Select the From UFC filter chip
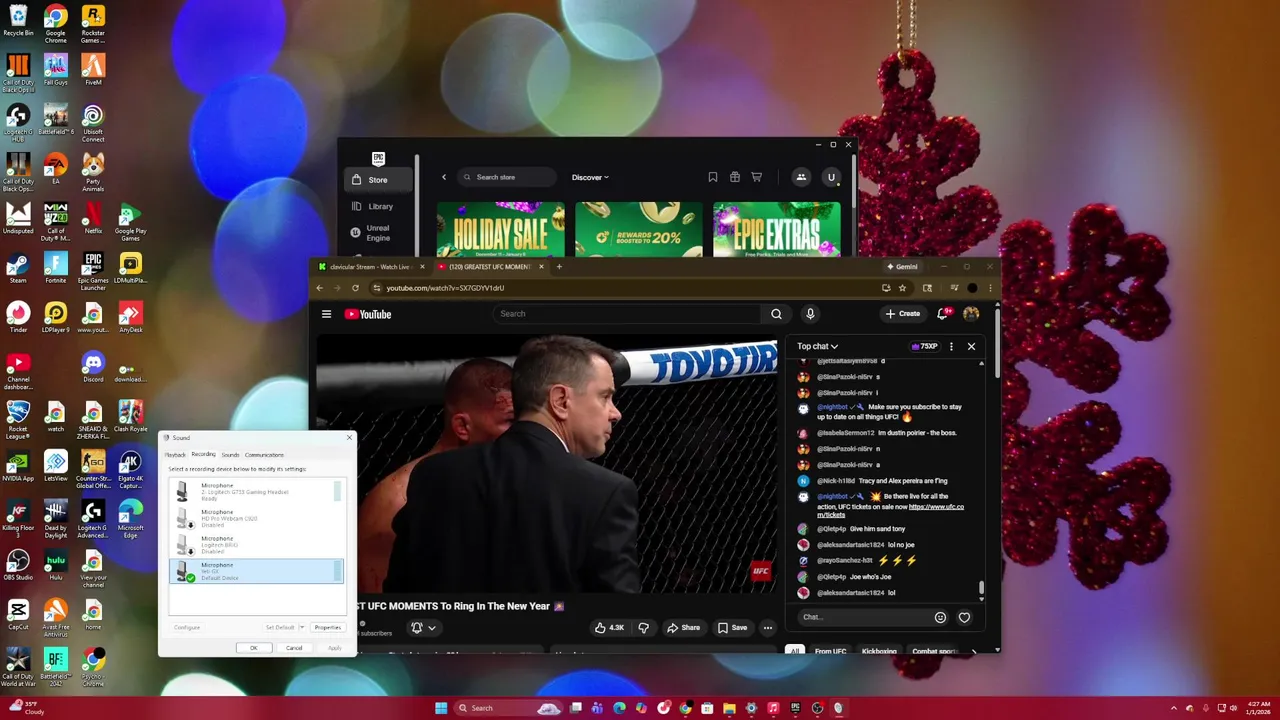The image size is (1280, 720). pyautogui.click(x=830, y=651)
